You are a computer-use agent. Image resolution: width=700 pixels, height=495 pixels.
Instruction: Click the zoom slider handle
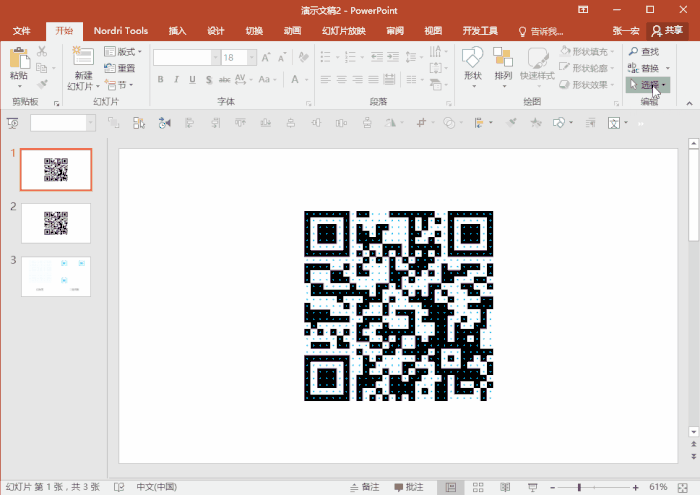click(579, 487)
